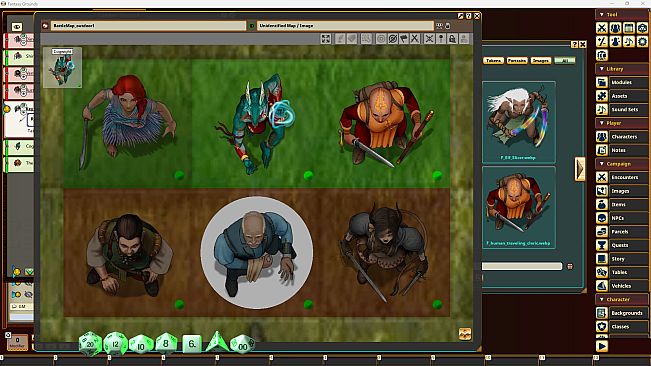Open the lone tool icon below modifiers icon

click(x=602, y=55)
